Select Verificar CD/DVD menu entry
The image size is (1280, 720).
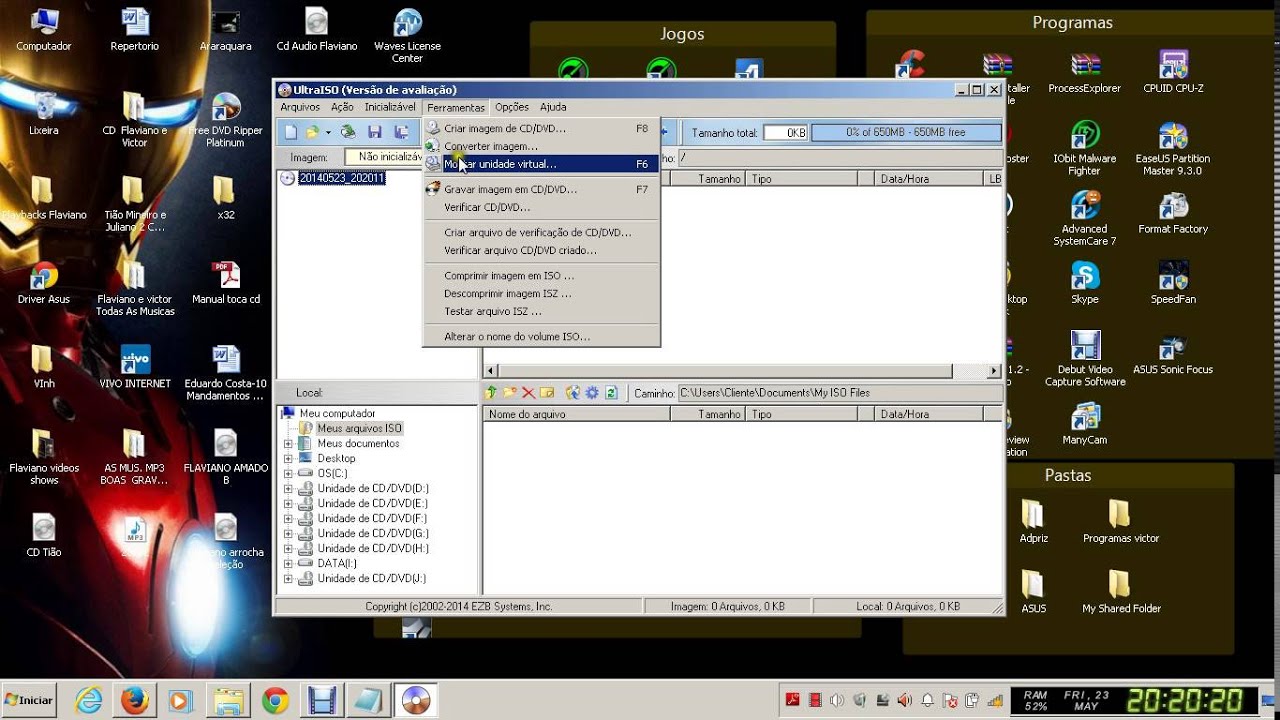click(x=541, y=207)
